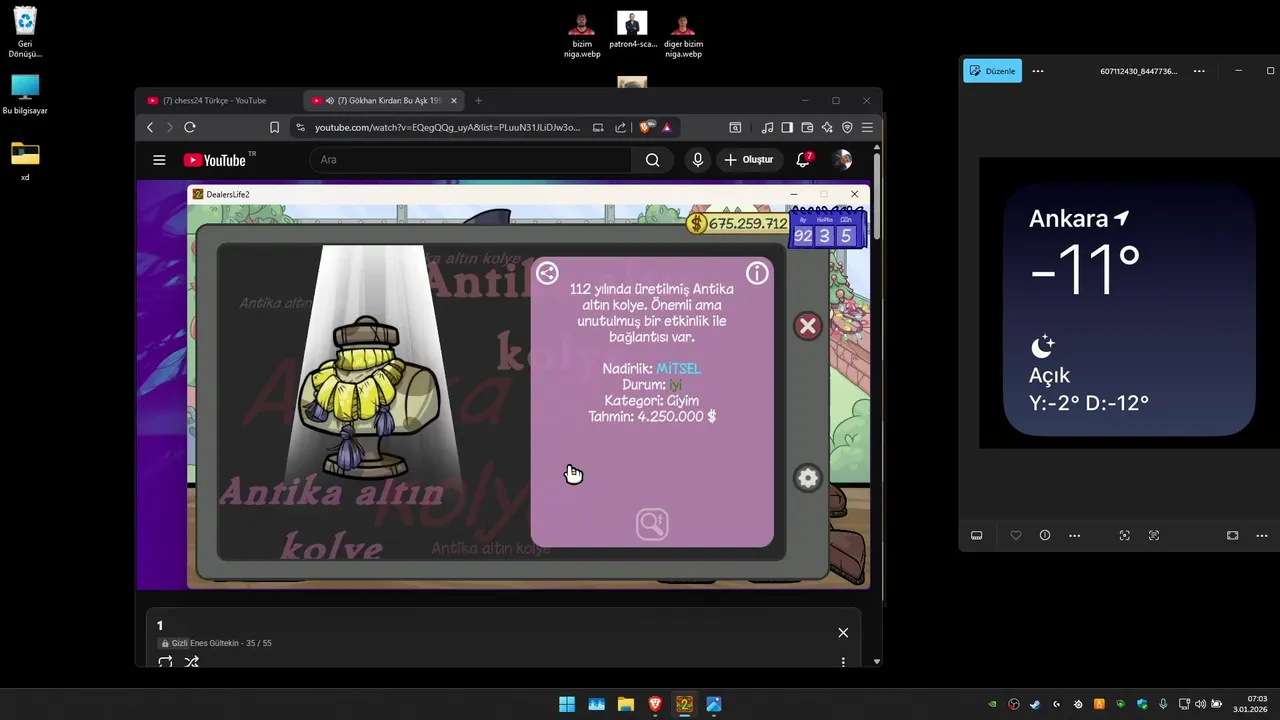
Task: Click the share icon on the item card
Action: [547, 273]
